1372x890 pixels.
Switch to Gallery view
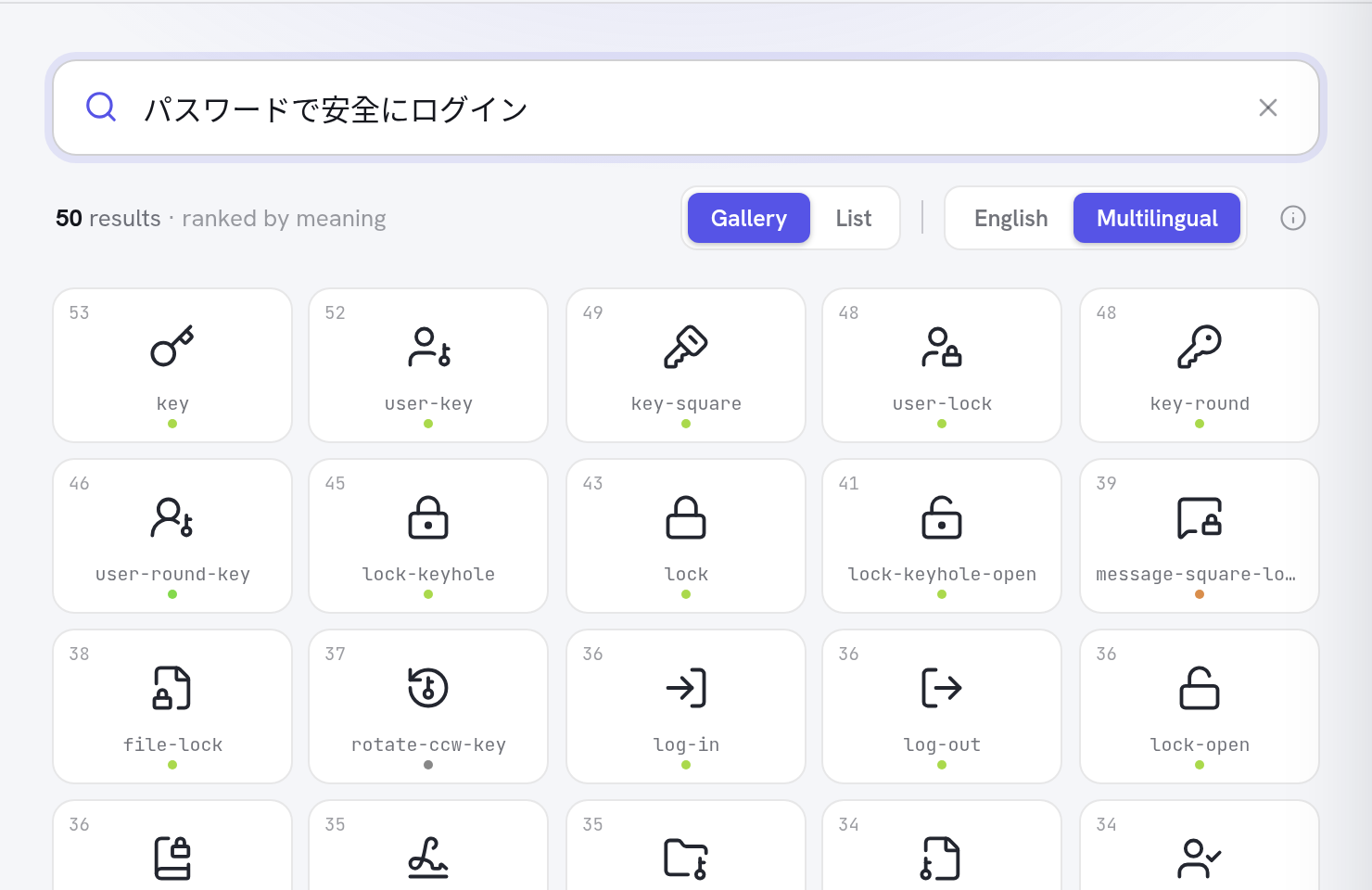(x=749, y=218)
